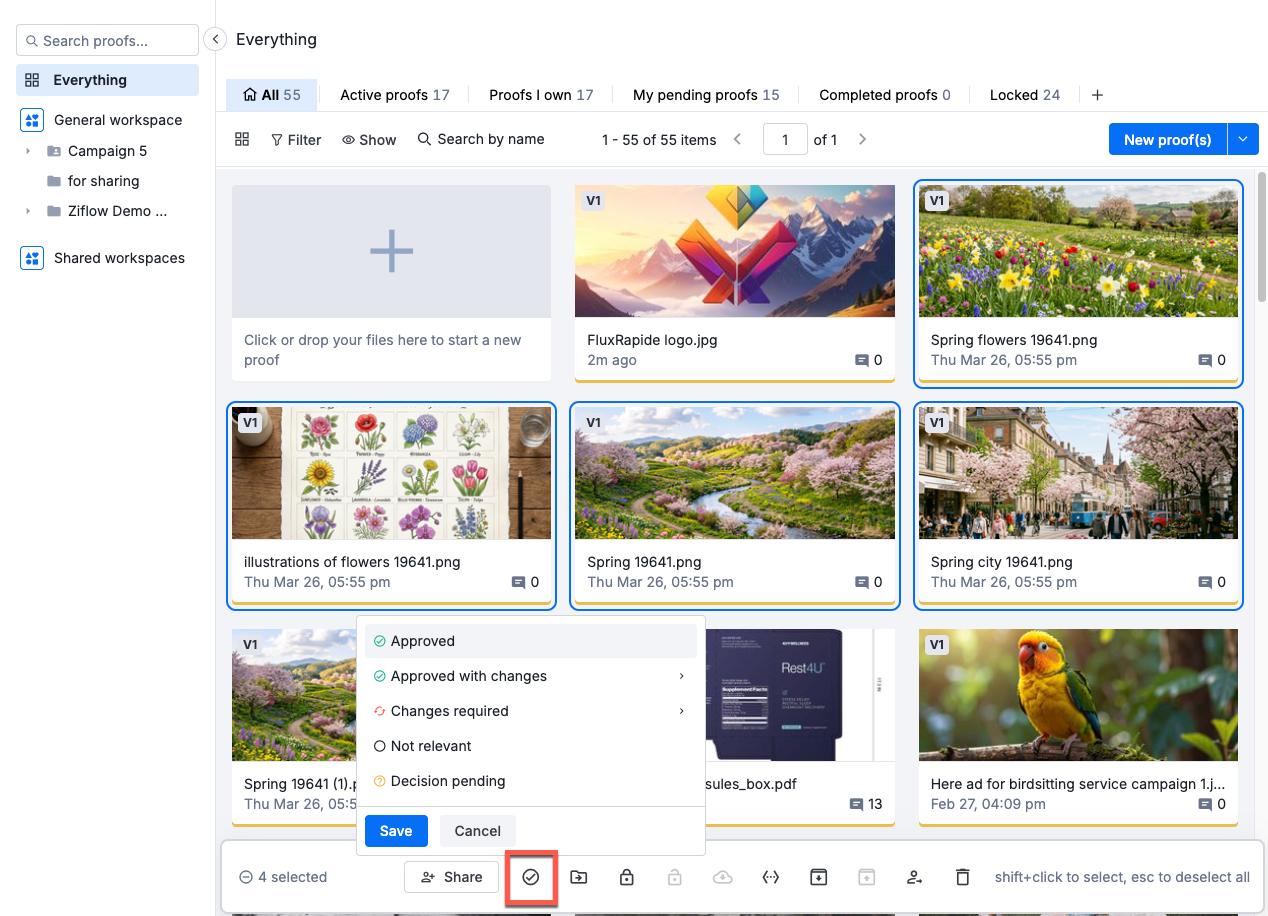Open the Locked tab
1268x916 pixels.
(1024, 95)
